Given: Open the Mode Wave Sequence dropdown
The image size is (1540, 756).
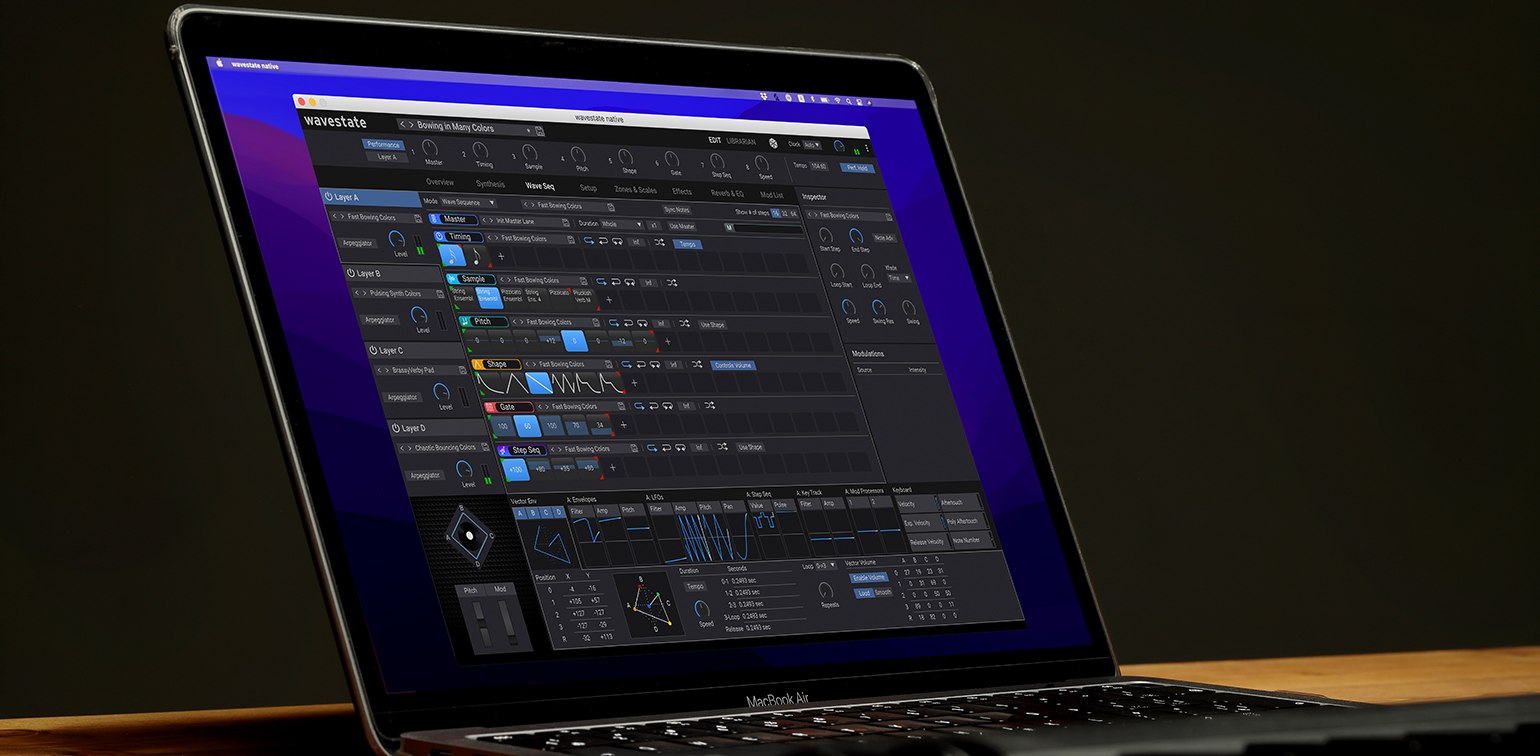Looking at the screenshot, I should 468,202.
